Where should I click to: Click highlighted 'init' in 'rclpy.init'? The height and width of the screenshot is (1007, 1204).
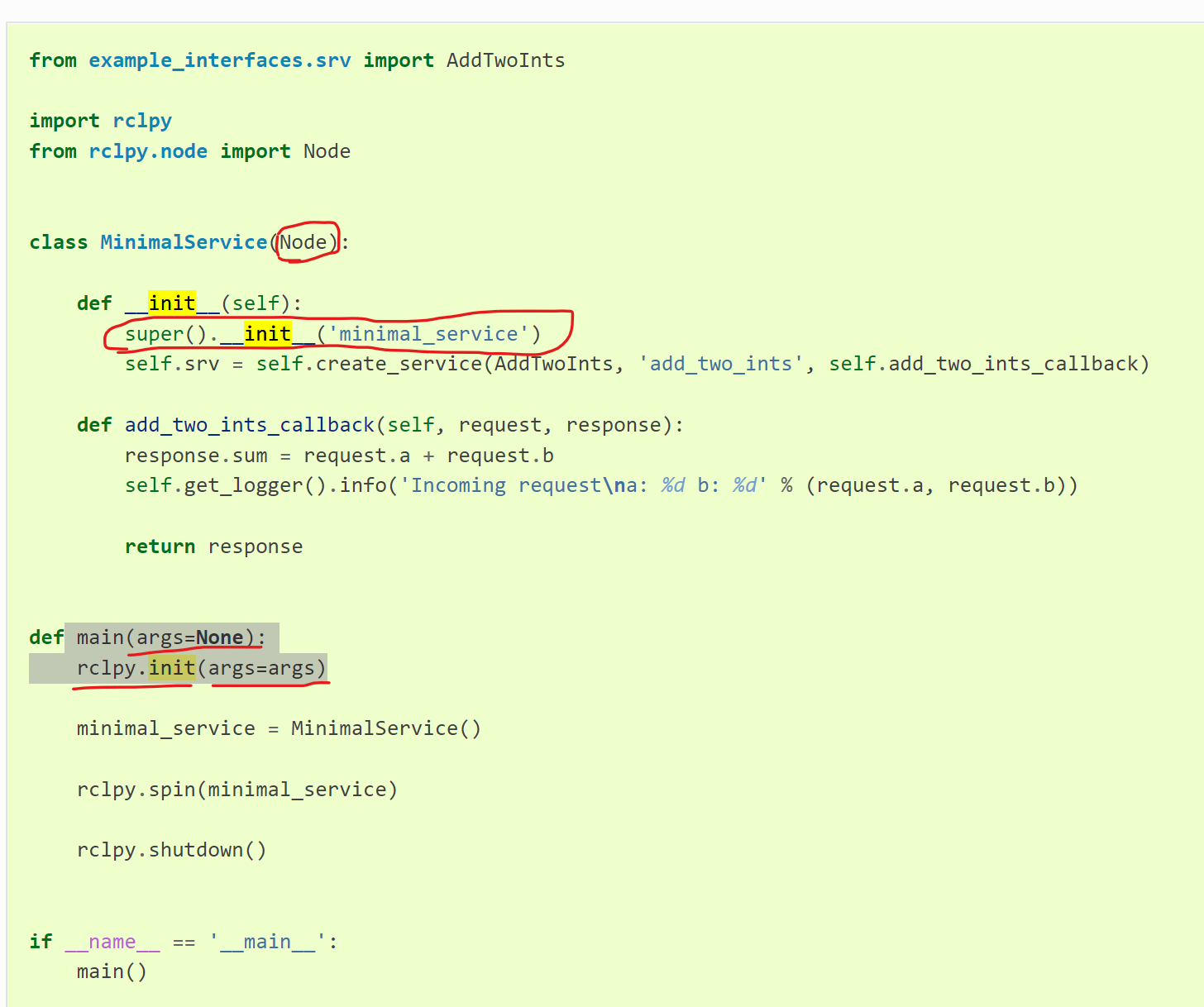point(172,668)
